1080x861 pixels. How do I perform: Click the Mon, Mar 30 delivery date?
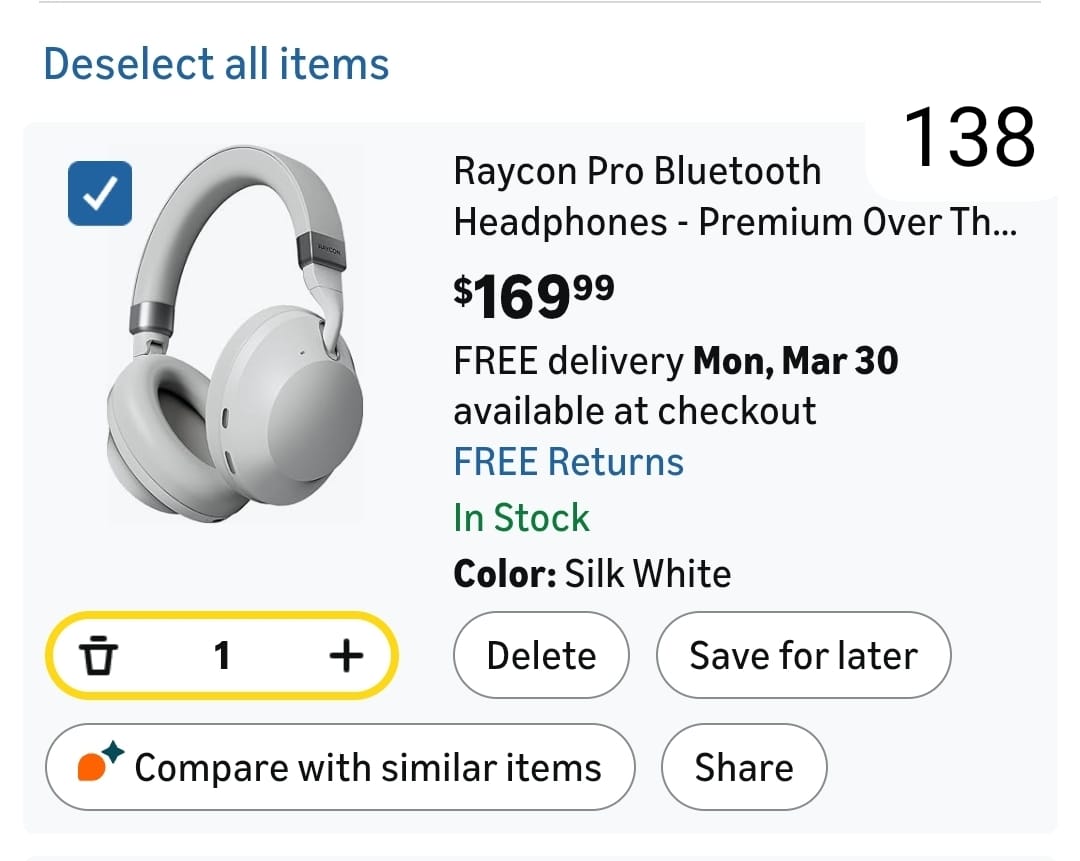click(x=795, y=360)
